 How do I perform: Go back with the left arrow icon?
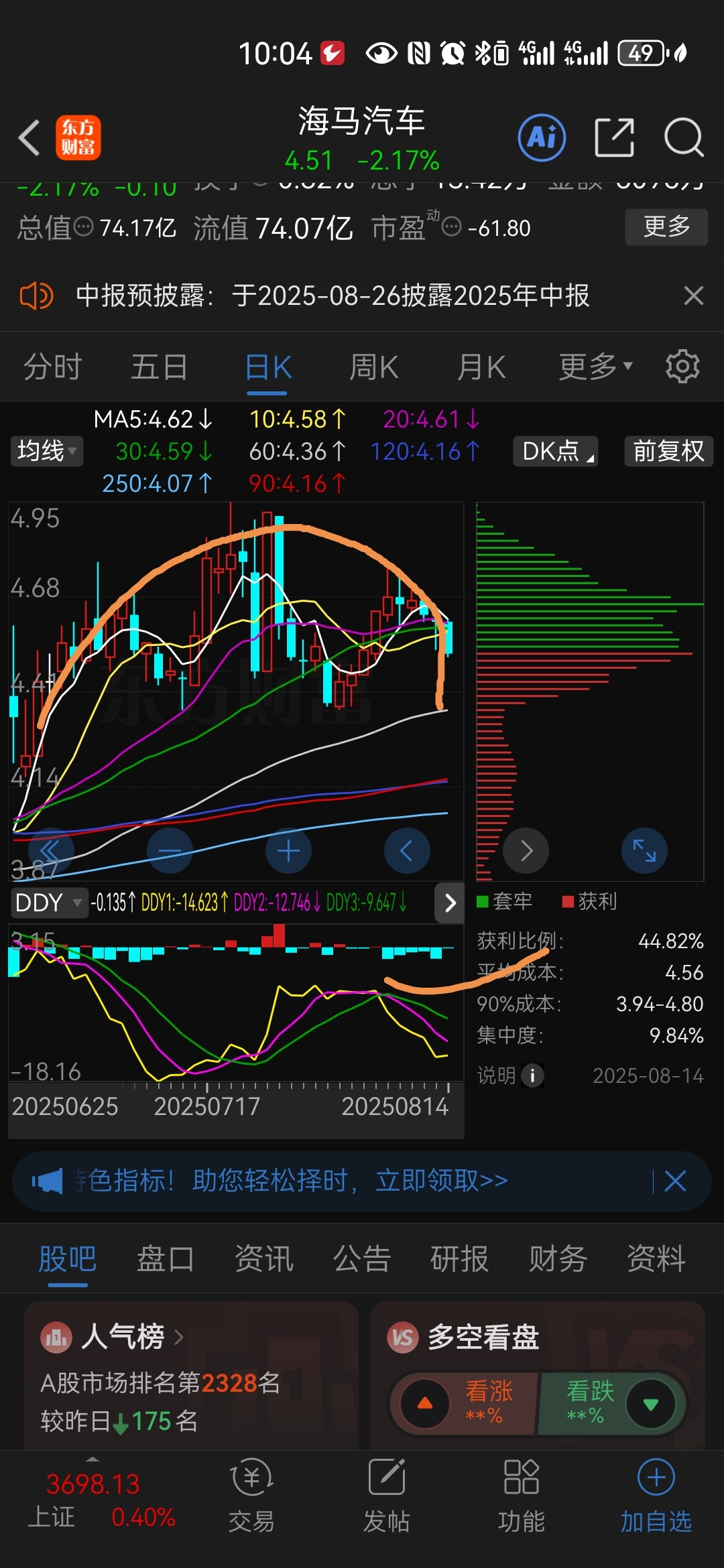[x=29, y=137]
